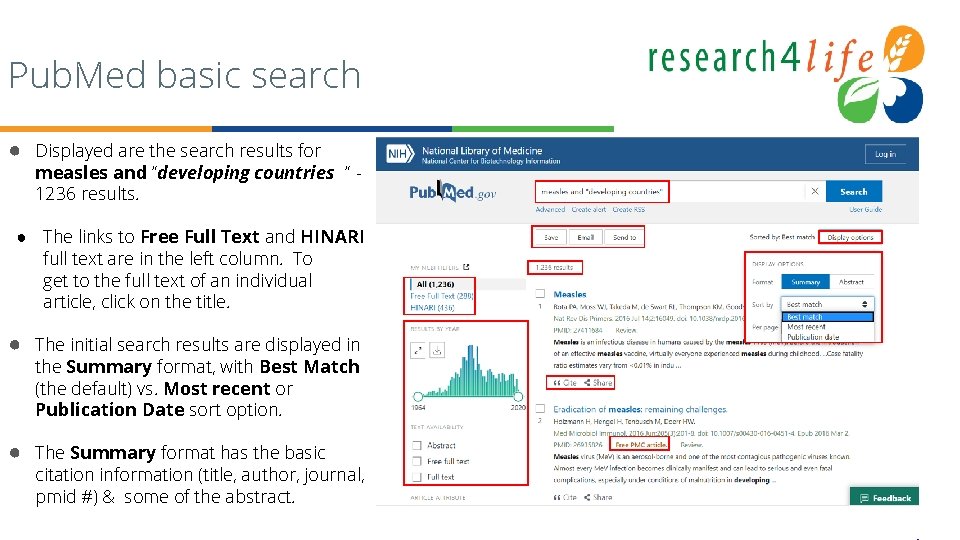Click the research4life logo
The height and width of the screenshot is (540, 960).
click(x=786, y=72)
